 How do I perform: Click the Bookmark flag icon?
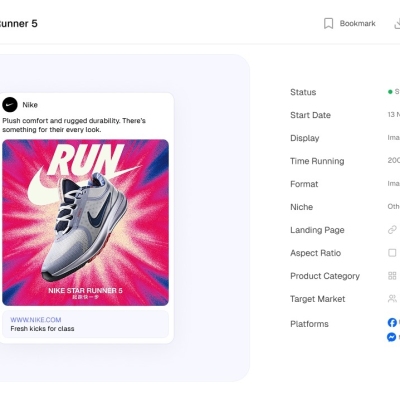tap(328, 23)
